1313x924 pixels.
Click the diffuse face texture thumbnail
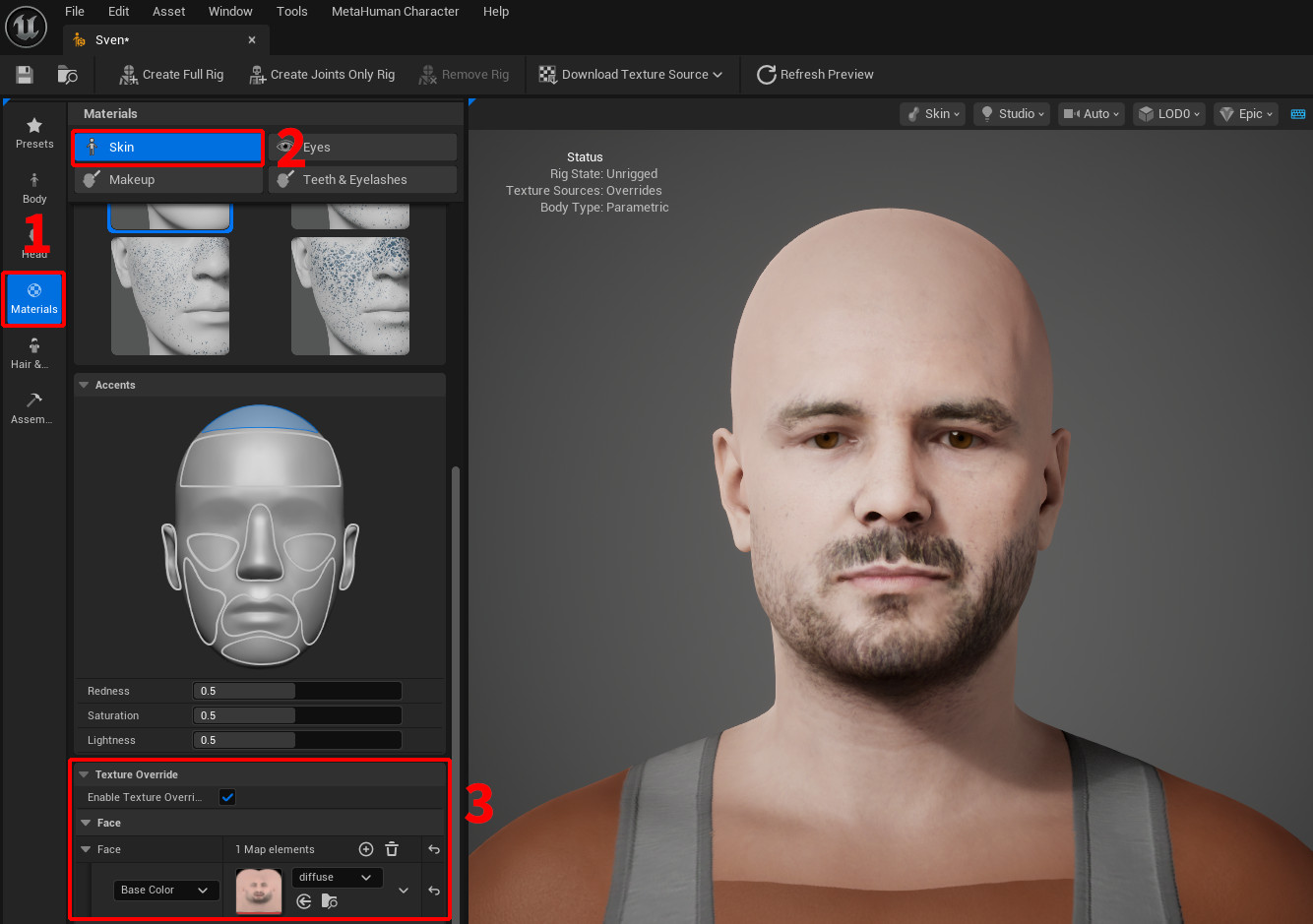click(x=259, y=891)
